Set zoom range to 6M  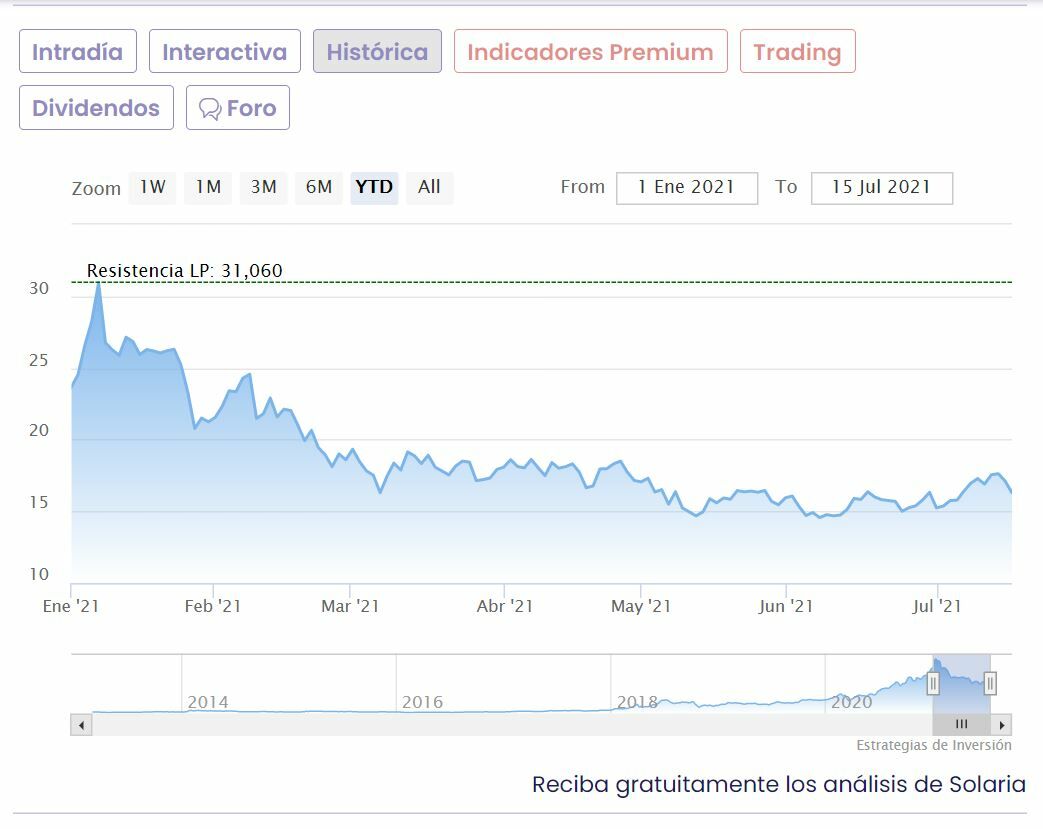tap(319, 187)
